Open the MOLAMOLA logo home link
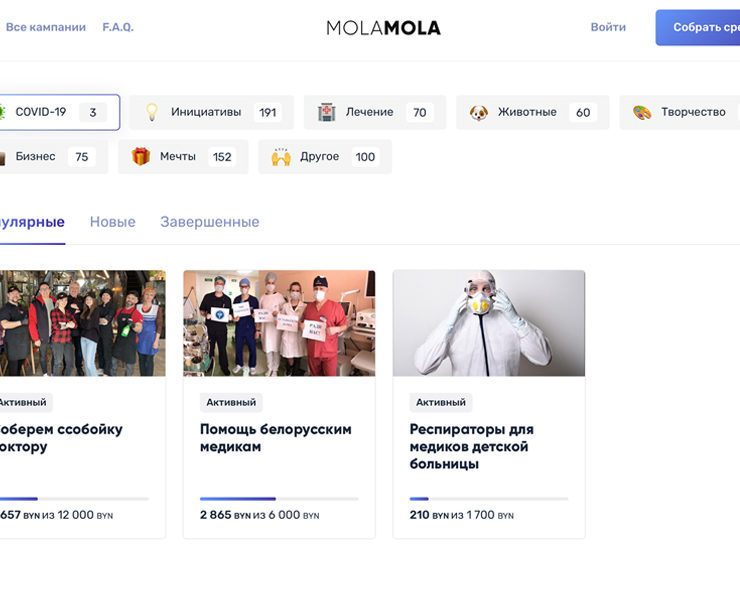 click(x=383, y=28)
